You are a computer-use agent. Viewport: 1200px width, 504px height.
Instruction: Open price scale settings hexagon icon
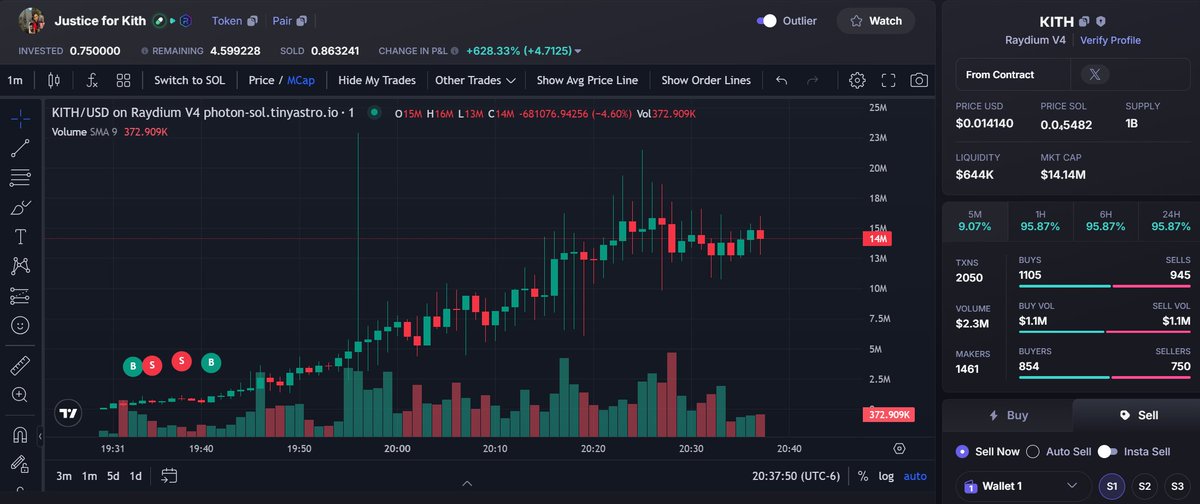[899, 449]
